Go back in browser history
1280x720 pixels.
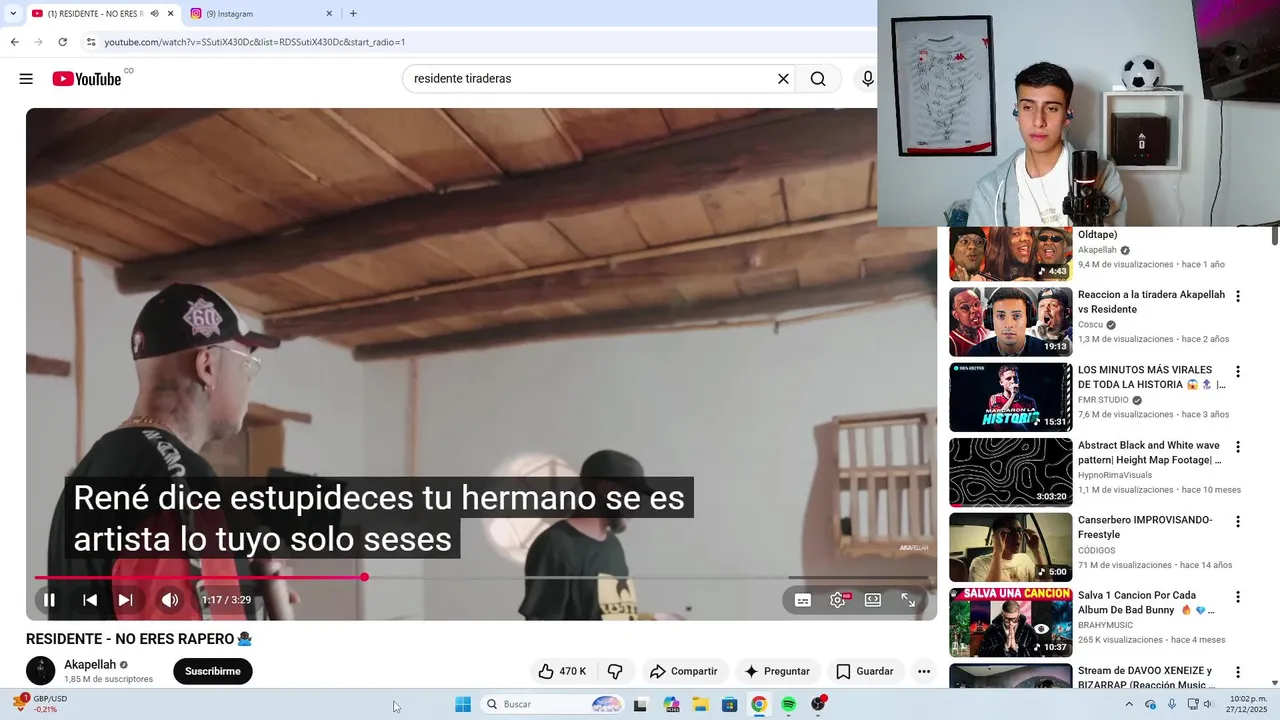click(x=14, y=42)
